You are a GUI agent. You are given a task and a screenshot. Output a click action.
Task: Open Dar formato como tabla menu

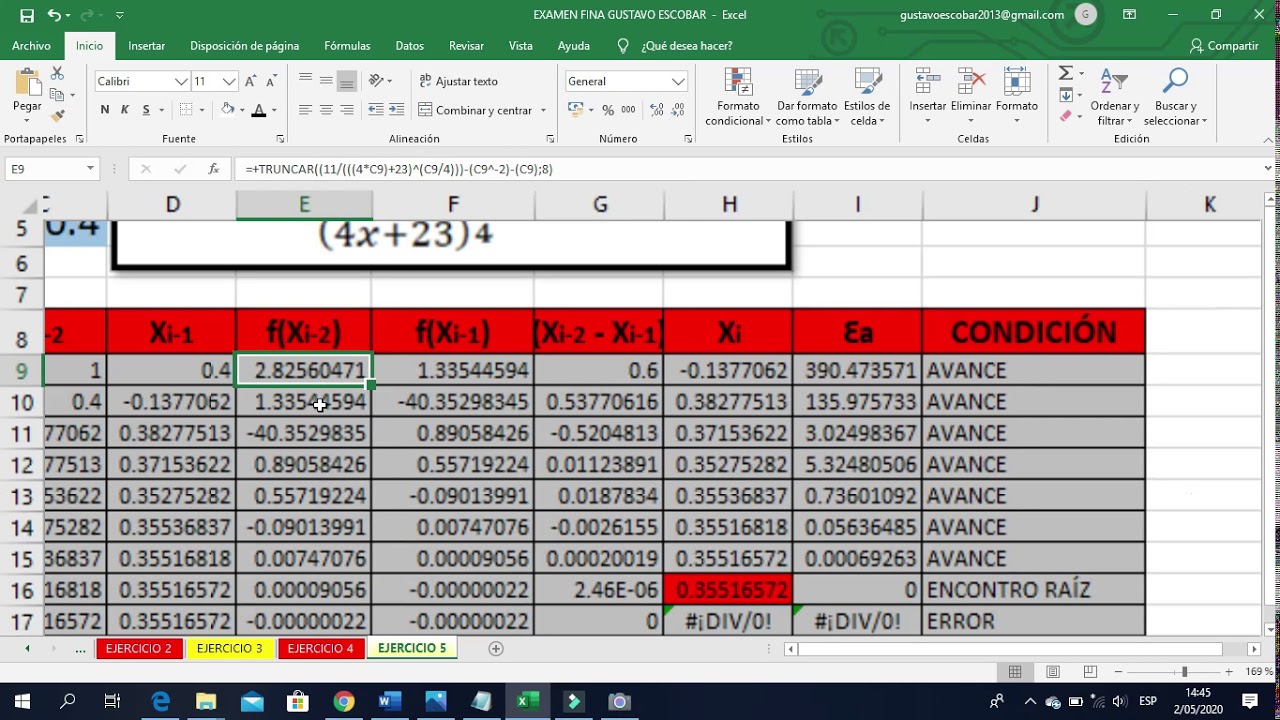[807, 97]
